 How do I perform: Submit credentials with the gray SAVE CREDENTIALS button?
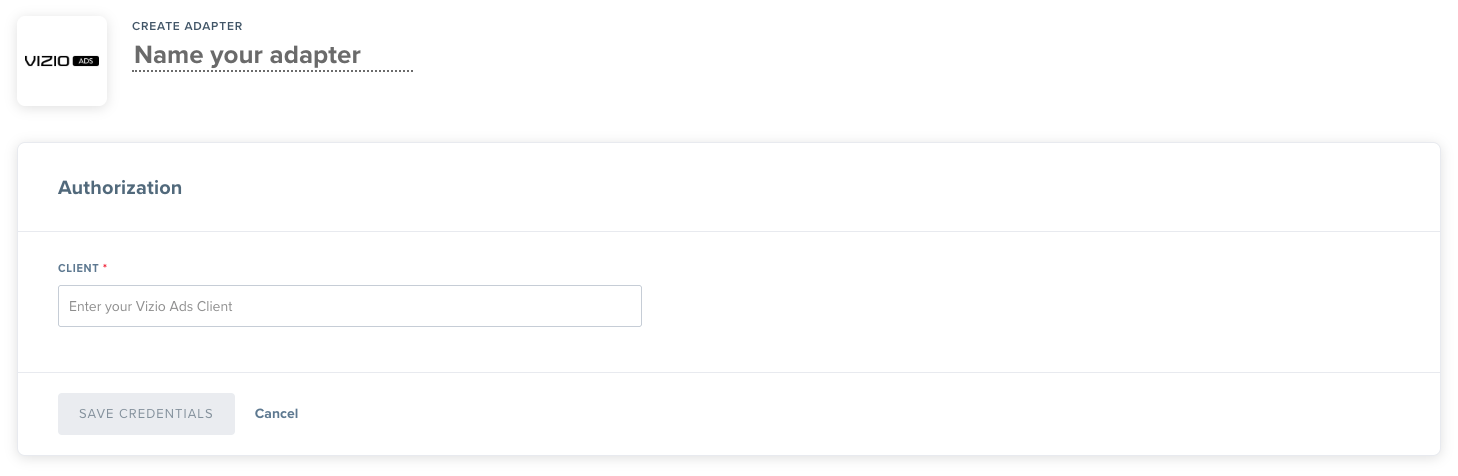pyautogui.click(x=146, y=414)
